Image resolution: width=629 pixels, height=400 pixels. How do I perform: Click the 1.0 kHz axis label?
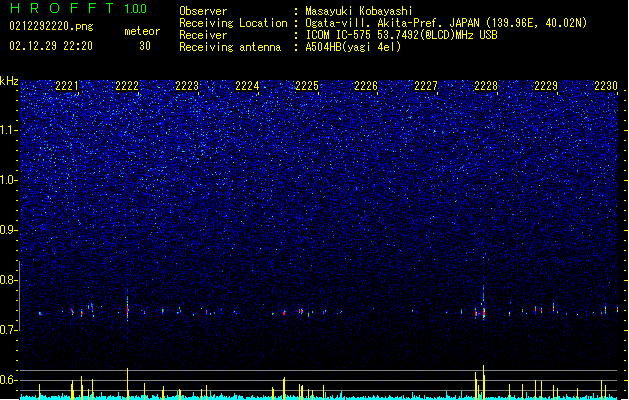pyautogui.click(x=9, y=180)
